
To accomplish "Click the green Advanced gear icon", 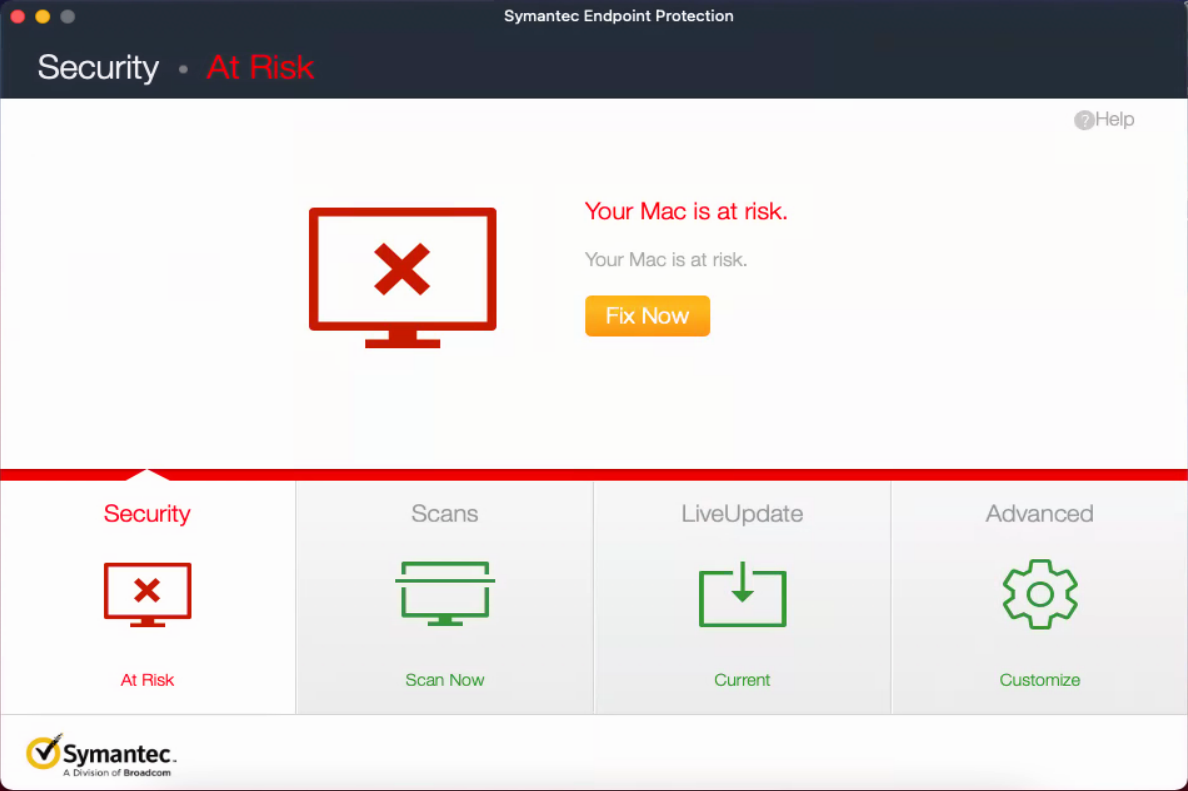I will tap(1040, 594).
